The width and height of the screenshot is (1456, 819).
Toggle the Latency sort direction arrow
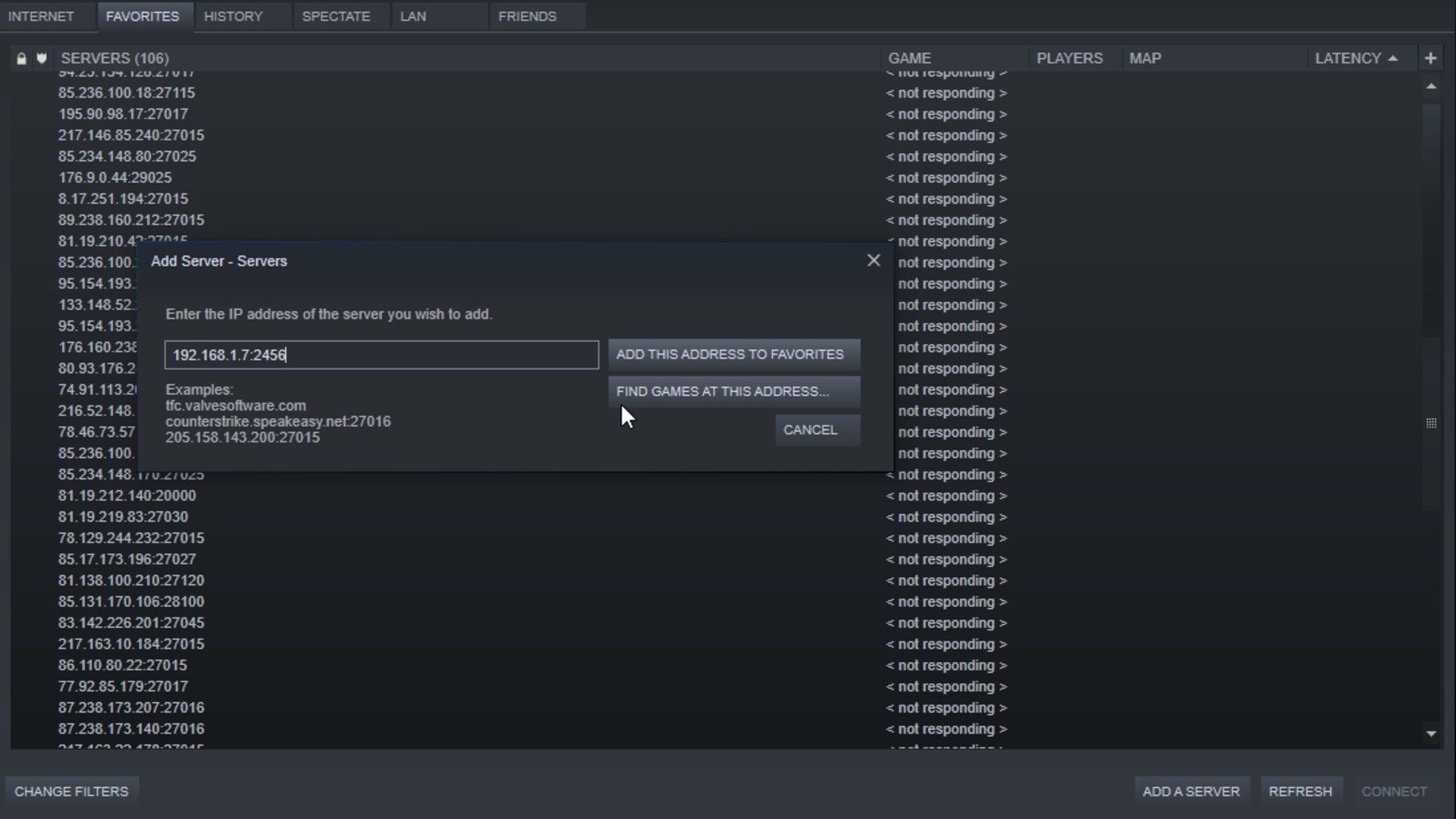pos(1394,58)
